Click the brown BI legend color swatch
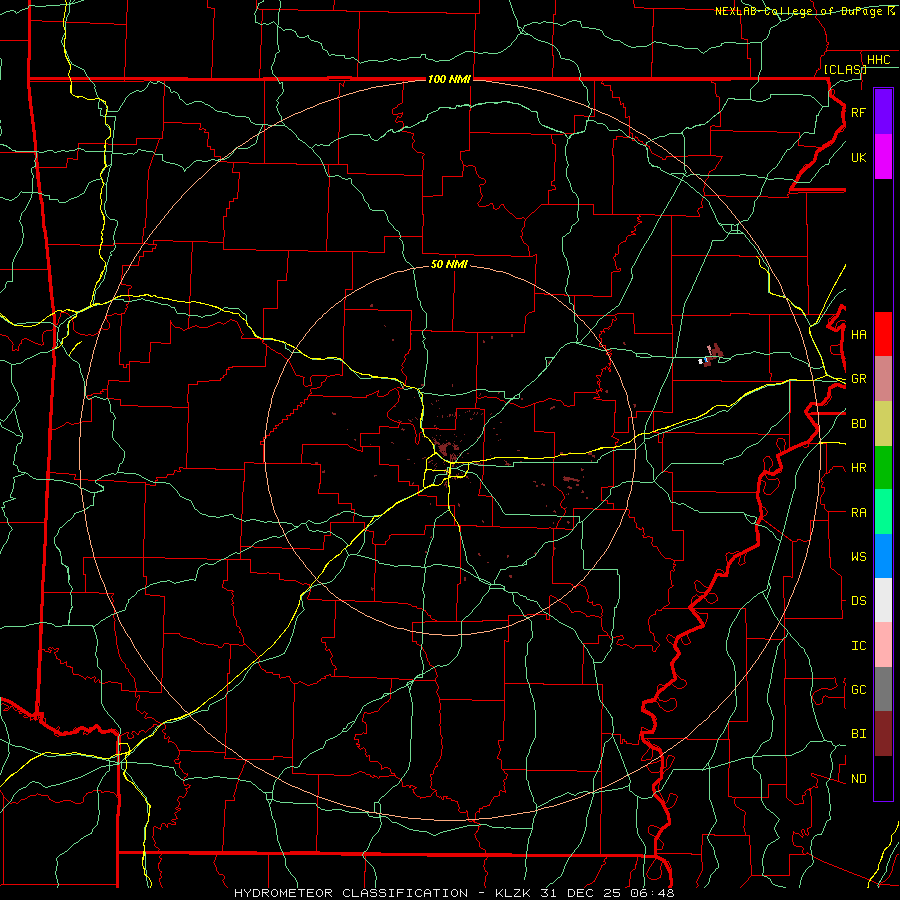The width and height of the screenshot is (900, 900). [883, 734]
